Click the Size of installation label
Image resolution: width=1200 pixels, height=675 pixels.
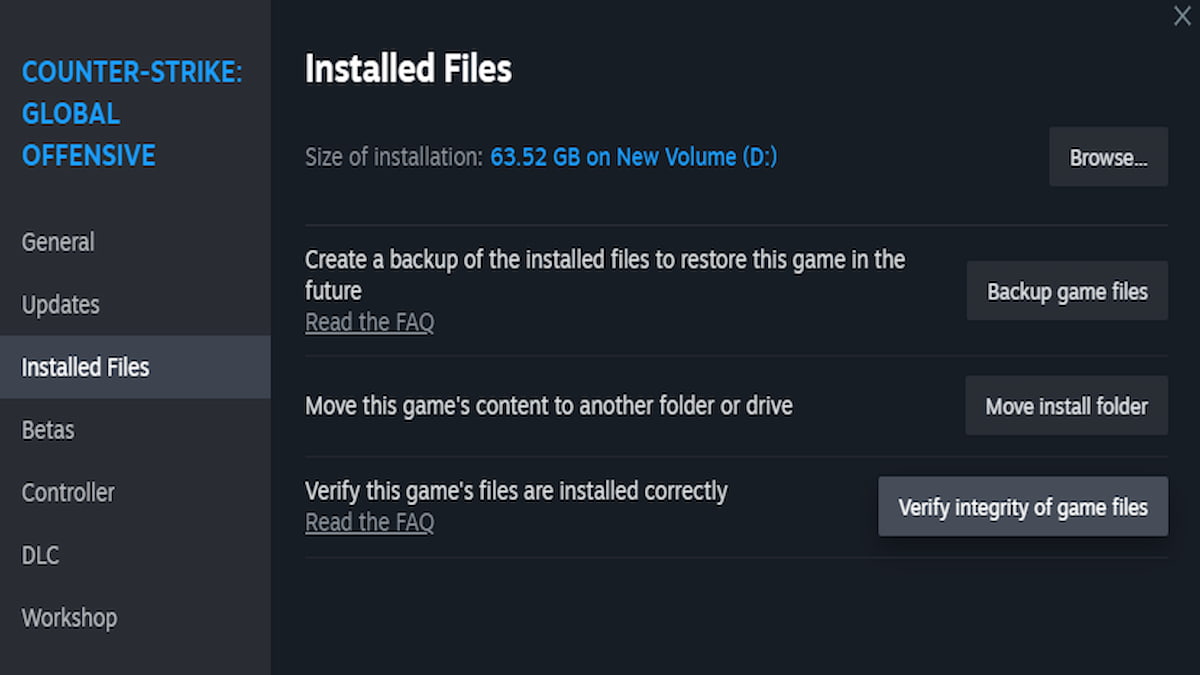coord(394,157)
